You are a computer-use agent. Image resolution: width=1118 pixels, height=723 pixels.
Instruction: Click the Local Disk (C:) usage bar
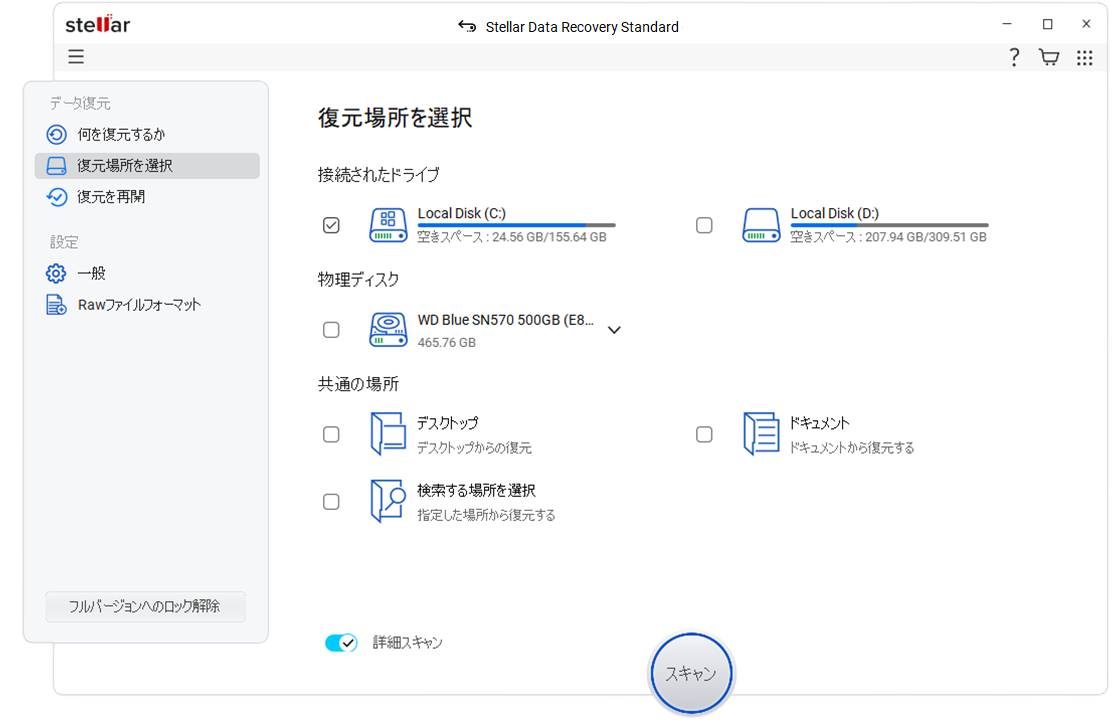coord(516,225)
